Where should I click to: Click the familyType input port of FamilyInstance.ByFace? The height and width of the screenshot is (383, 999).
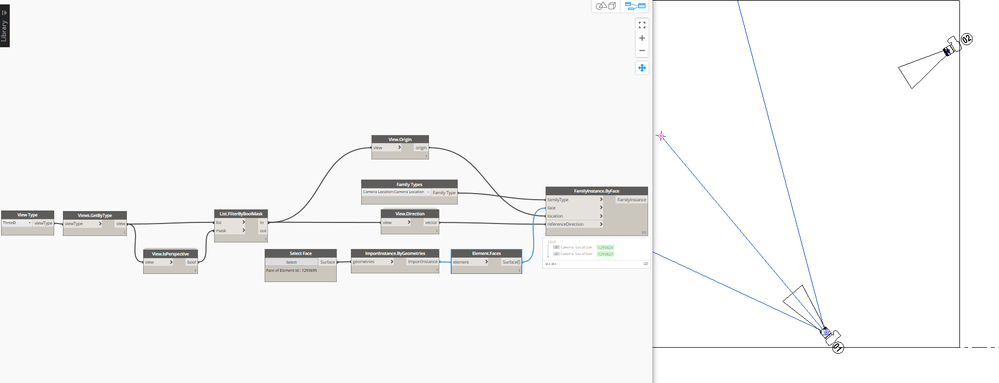tap(575, 199)
